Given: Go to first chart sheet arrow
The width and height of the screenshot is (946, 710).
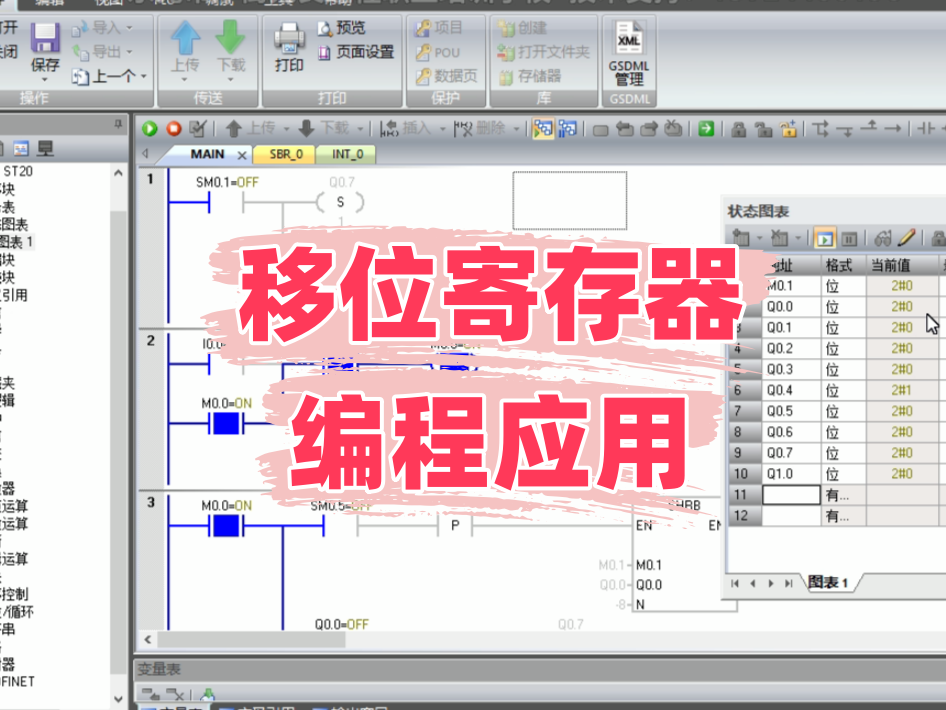Looking at the screenshot, I should pyautogui.click(x=734, y=583).
